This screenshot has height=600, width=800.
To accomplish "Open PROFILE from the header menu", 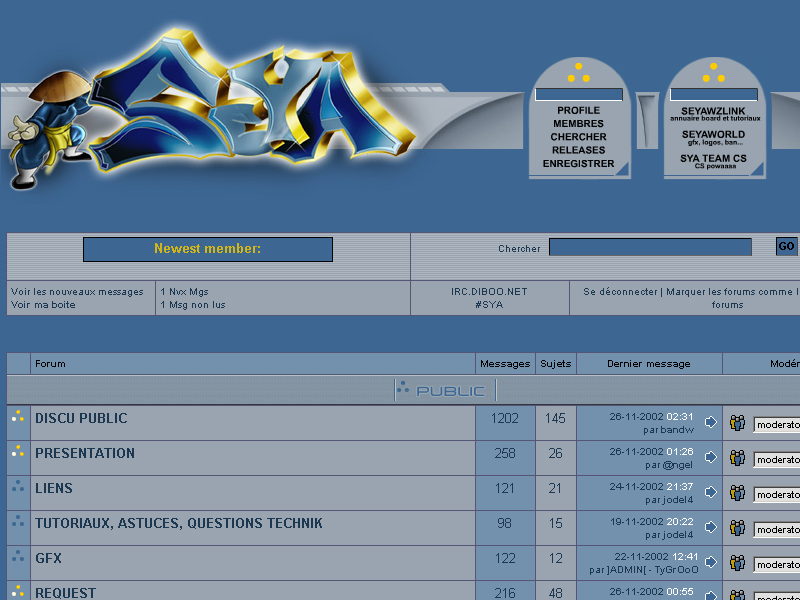I will tap(578, 110).
